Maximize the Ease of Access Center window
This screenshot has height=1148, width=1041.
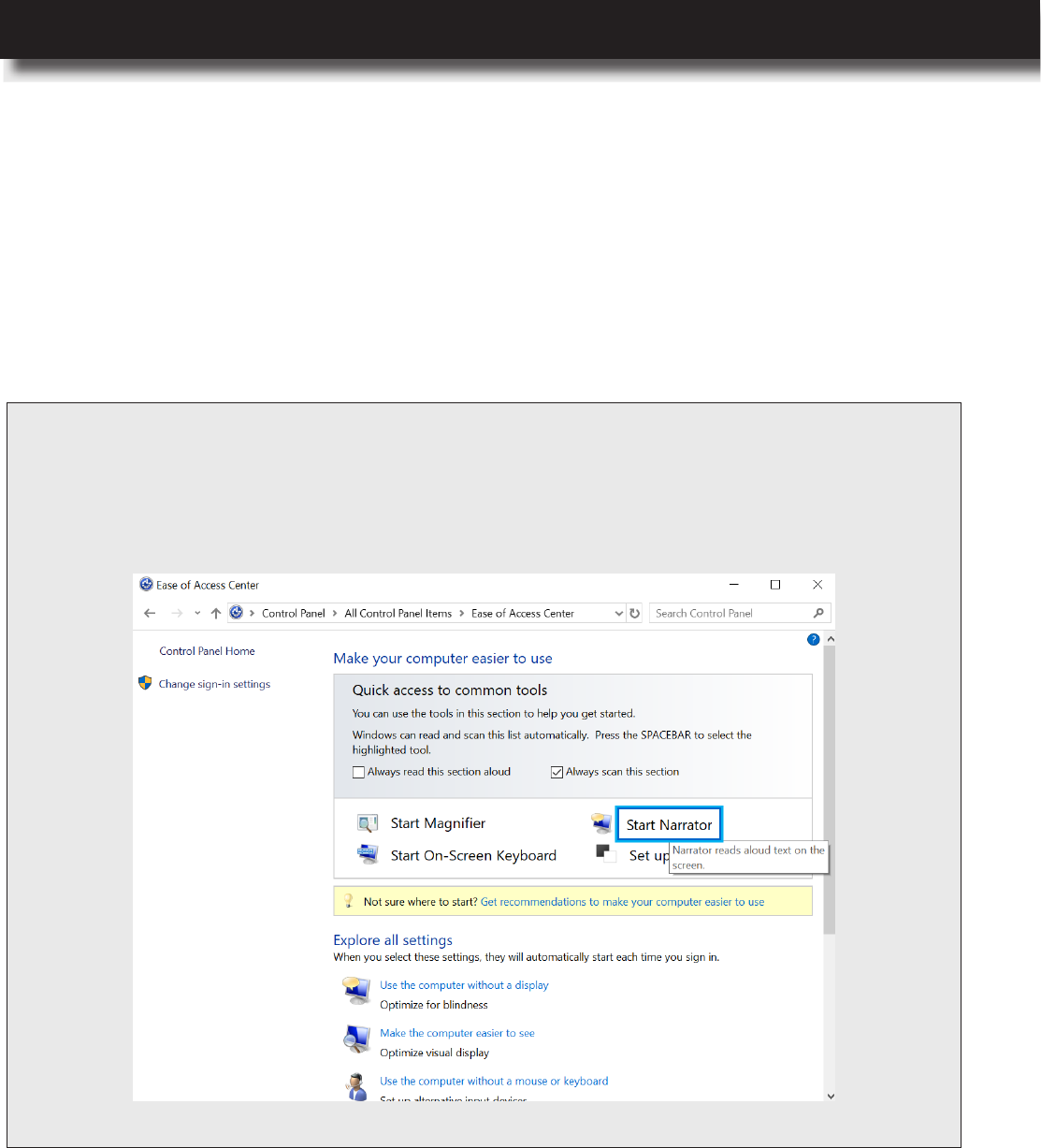tap(775, 585)
